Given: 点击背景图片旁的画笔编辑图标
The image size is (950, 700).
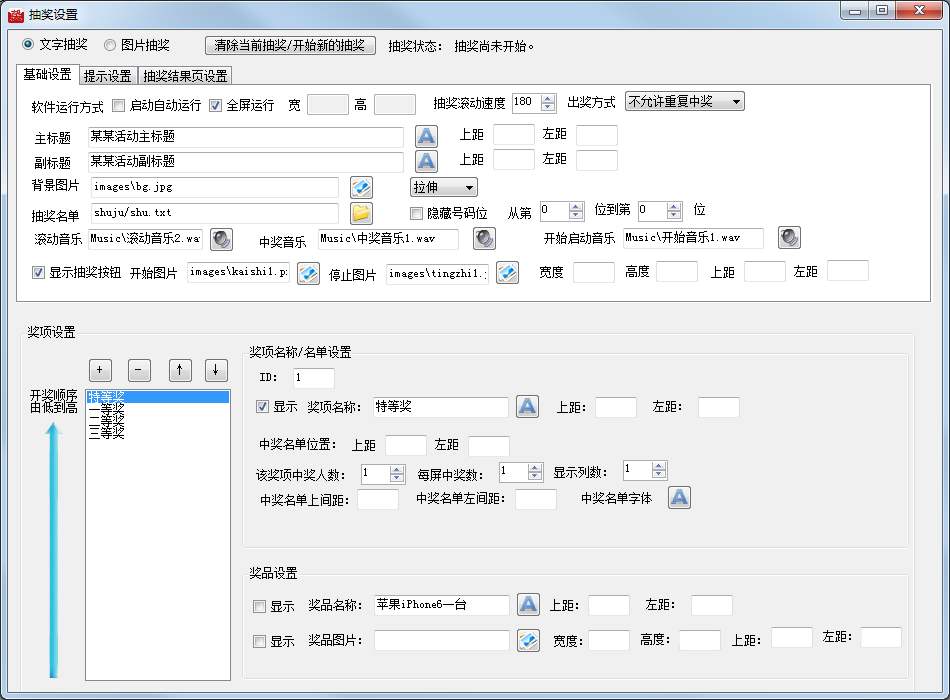Looking at the screenshot, I should [361, 187].
